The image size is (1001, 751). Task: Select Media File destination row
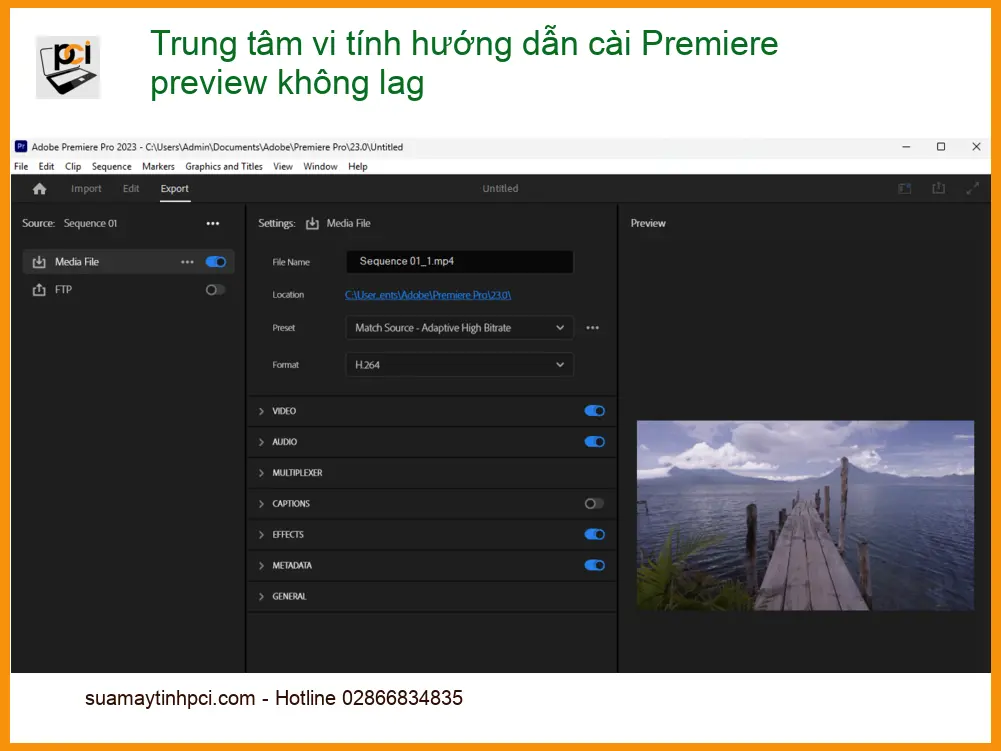pos(128,262)
